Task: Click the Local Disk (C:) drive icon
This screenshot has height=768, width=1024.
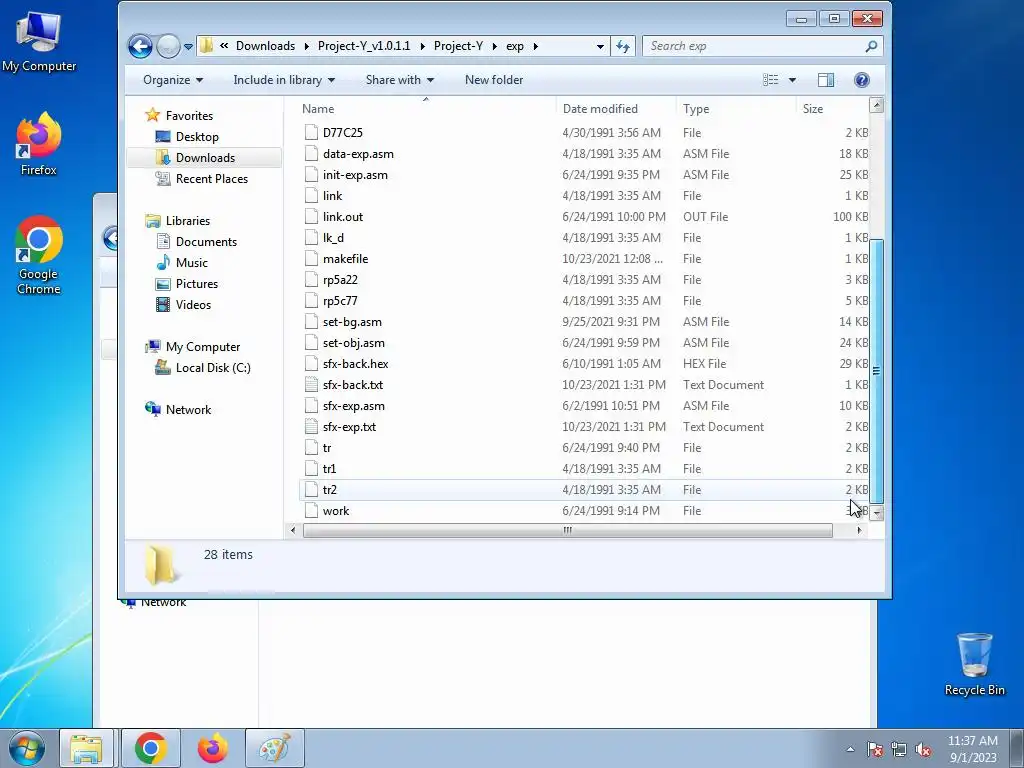Action: coord(163,368)
